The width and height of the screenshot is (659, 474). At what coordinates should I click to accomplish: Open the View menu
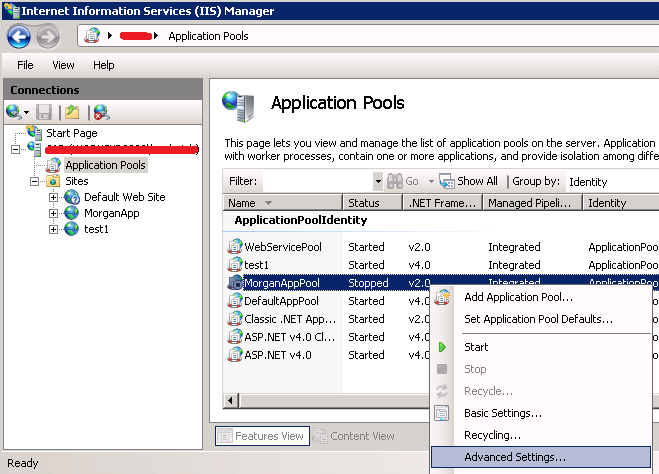point(63,65)
